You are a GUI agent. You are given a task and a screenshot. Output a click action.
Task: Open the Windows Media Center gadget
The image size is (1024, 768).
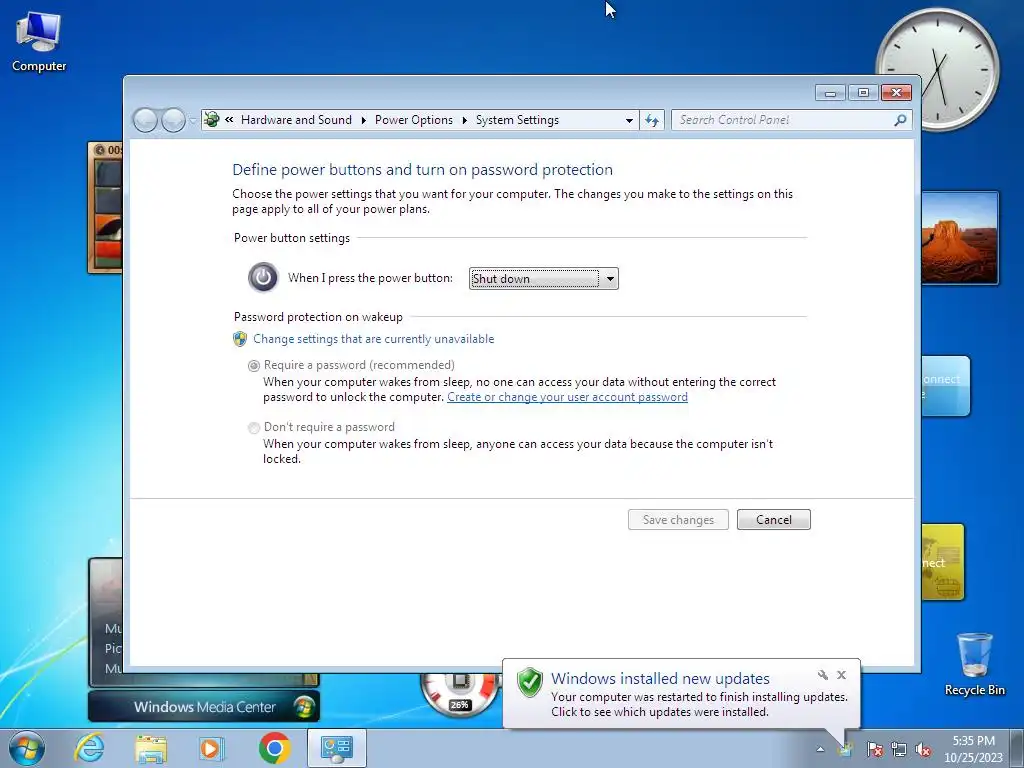coord(204,707)
